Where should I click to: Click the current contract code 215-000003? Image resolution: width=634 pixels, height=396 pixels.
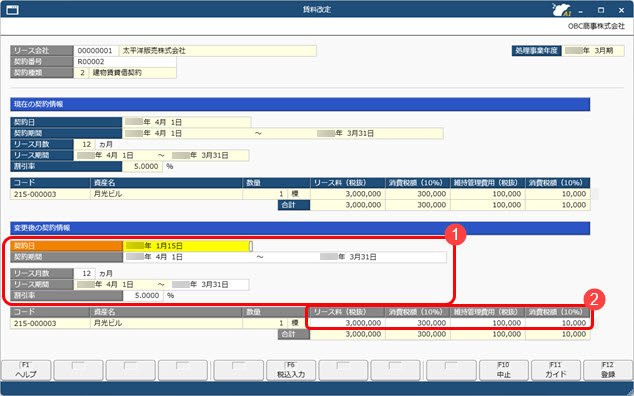50,194
